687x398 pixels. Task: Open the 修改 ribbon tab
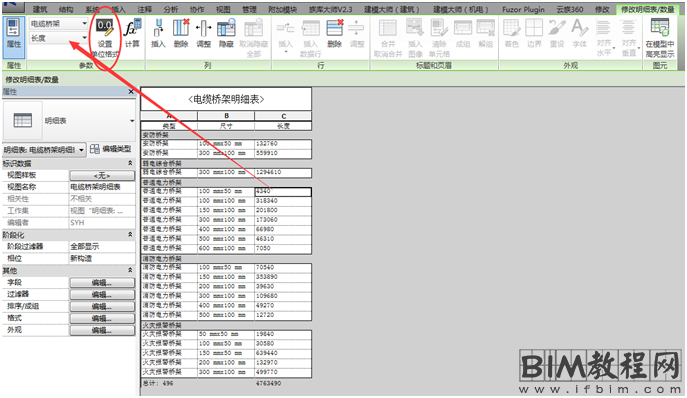(602, 9)
